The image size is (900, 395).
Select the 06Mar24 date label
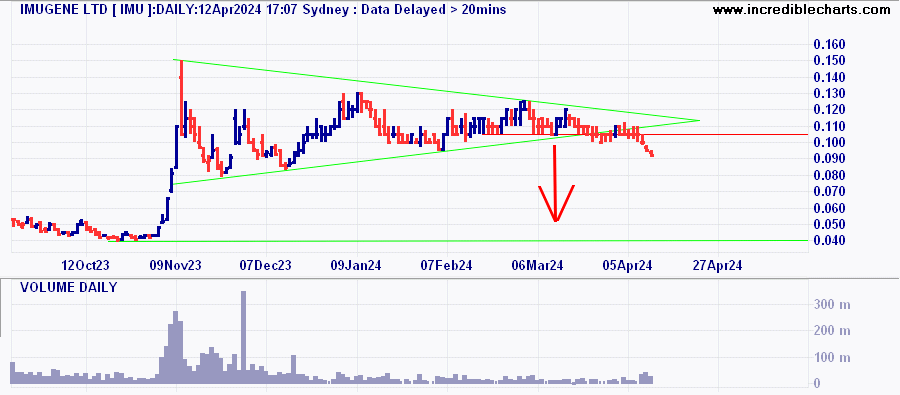click(x=538, y=266)
